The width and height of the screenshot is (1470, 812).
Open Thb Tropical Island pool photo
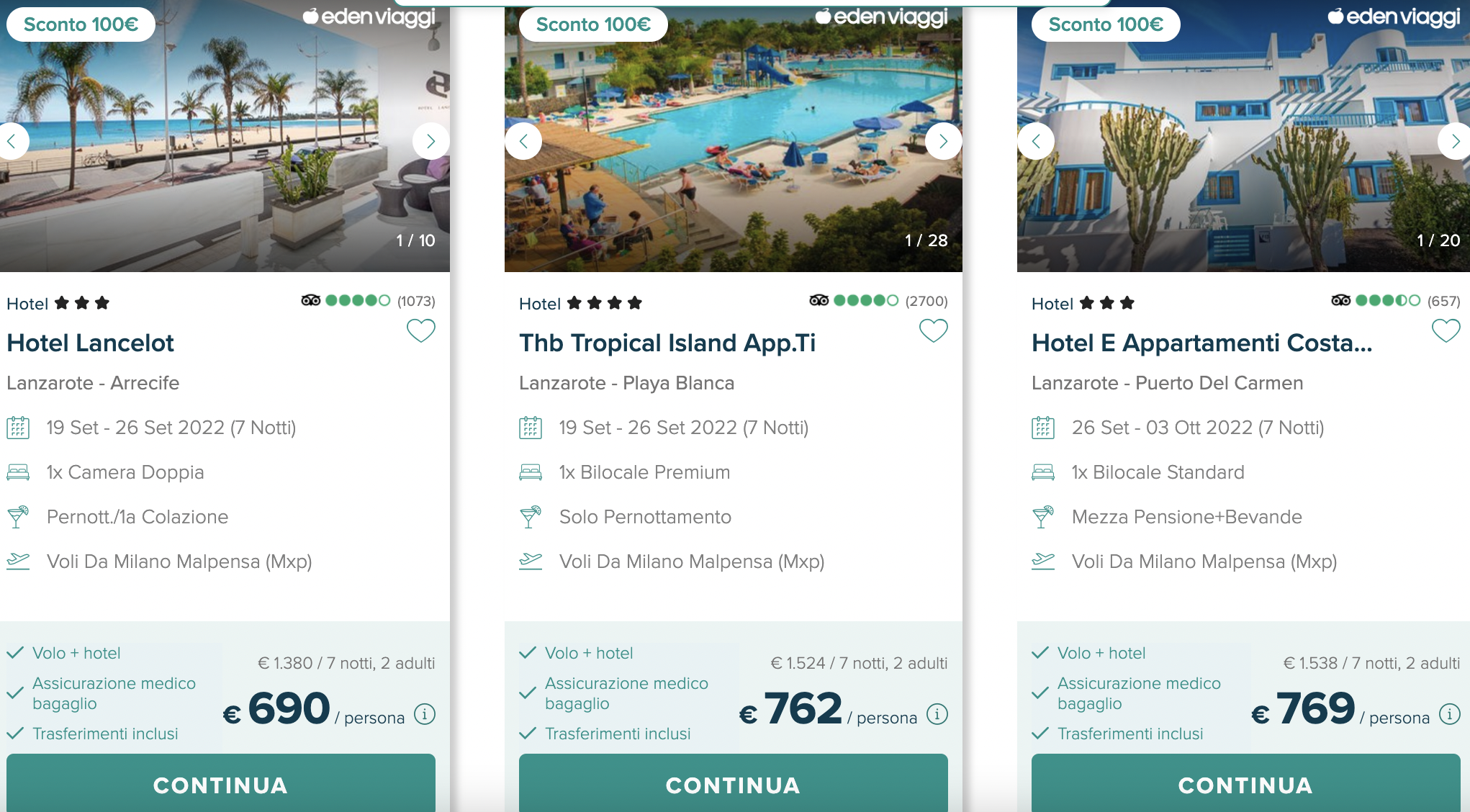click(734, 137)
